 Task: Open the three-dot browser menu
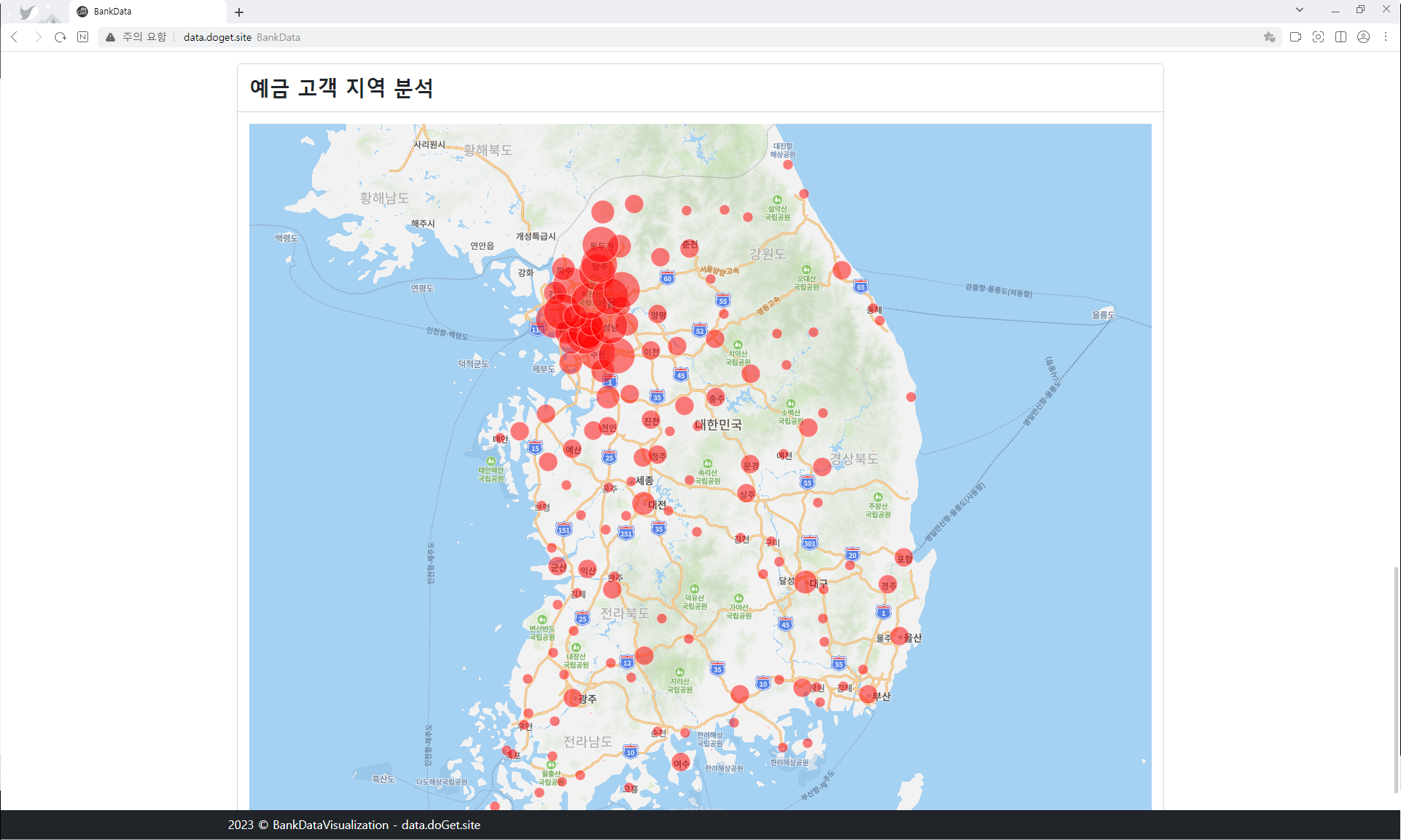(x=1386, y=37)
